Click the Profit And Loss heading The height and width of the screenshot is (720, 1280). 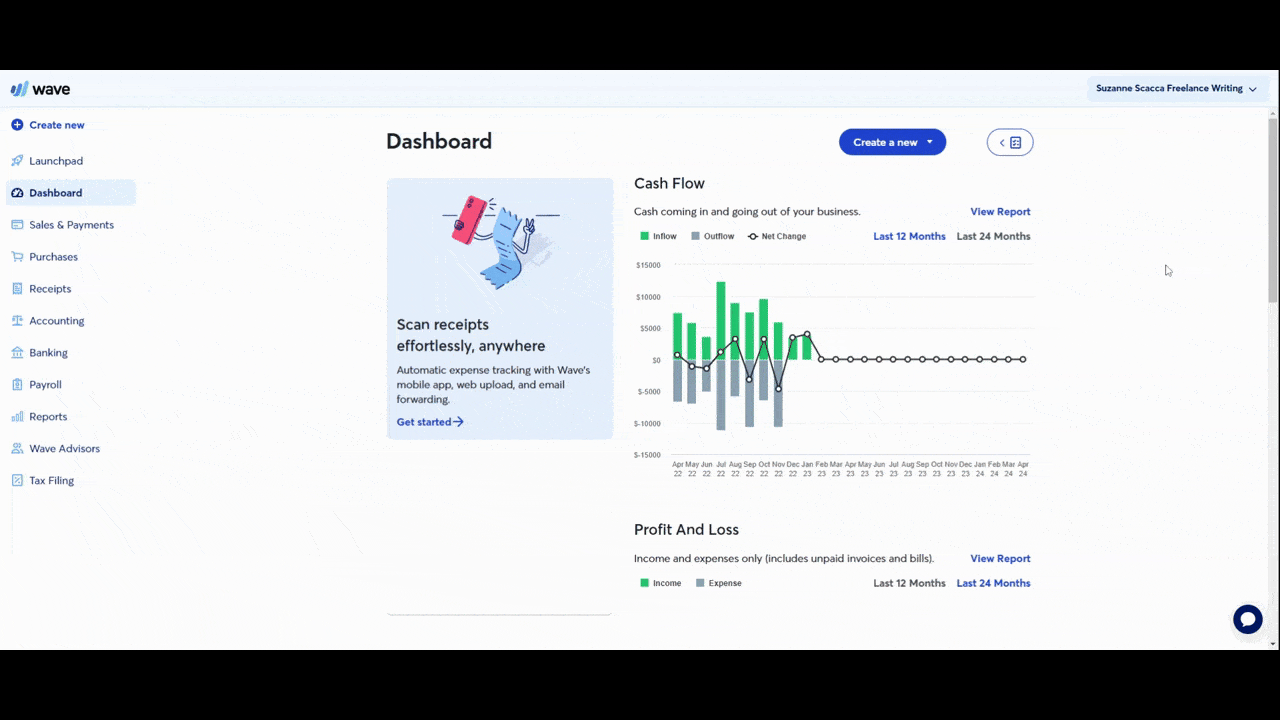686,530
